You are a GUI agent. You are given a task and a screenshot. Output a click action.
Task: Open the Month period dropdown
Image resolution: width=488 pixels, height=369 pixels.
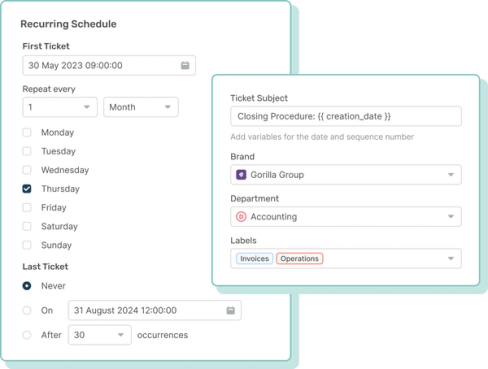[x=141, y=107]
